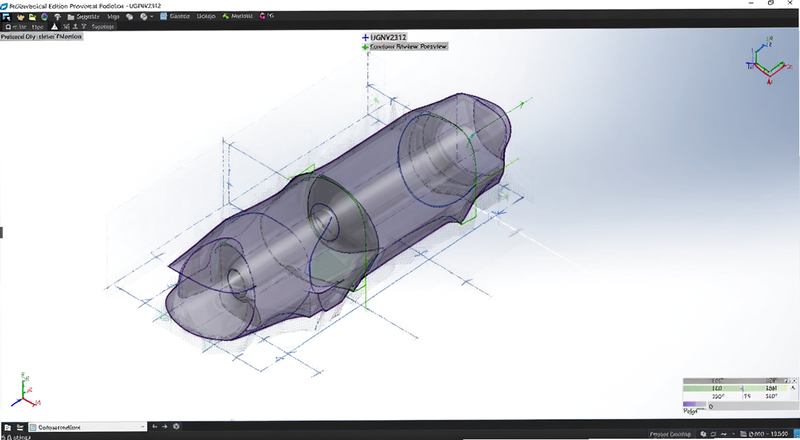Click the gray input field beside purple swatch

click(x=752, y=406)
